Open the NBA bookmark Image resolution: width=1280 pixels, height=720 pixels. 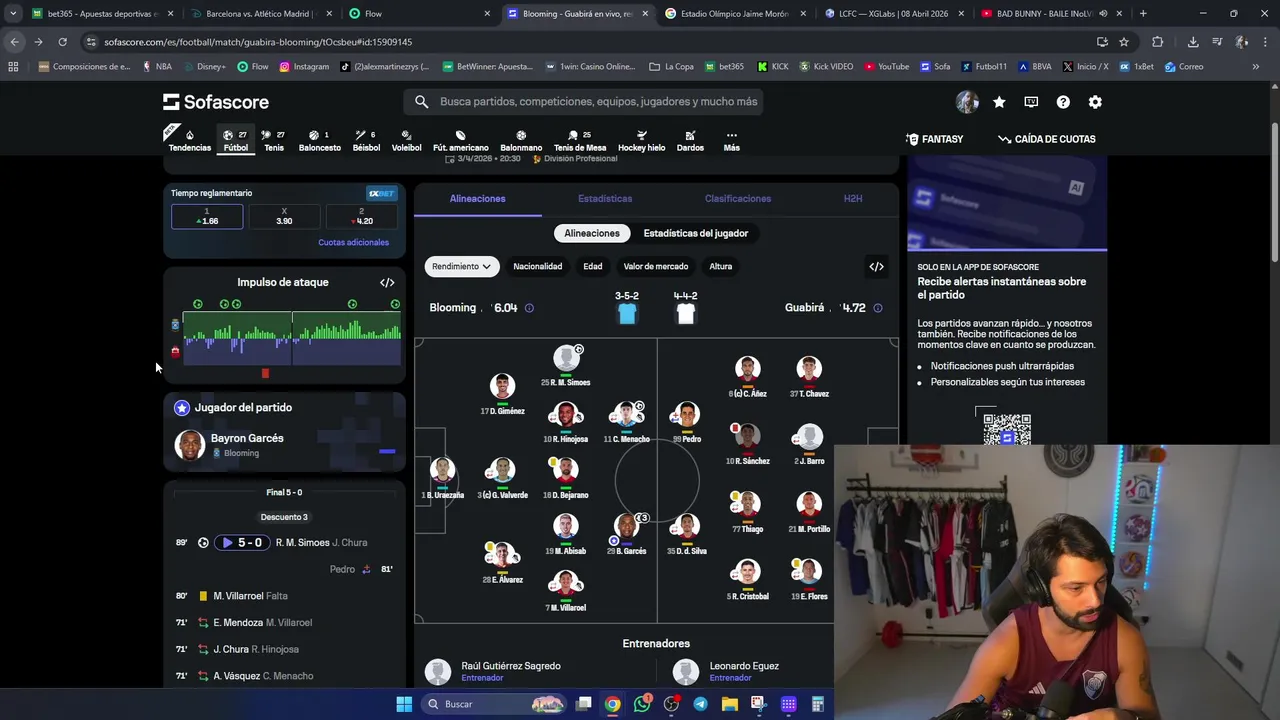157,67
